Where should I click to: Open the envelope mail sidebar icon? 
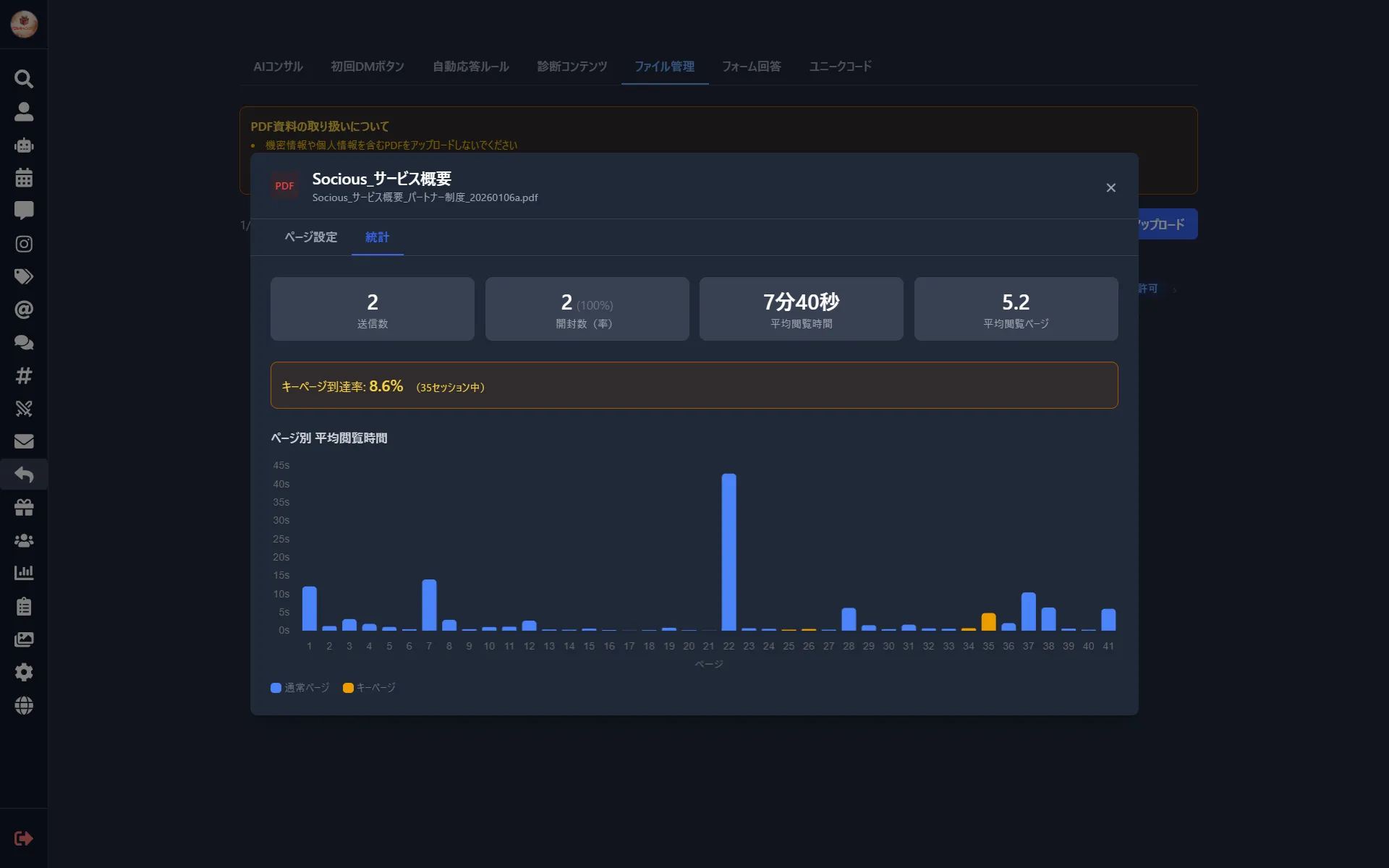point(24,441)
